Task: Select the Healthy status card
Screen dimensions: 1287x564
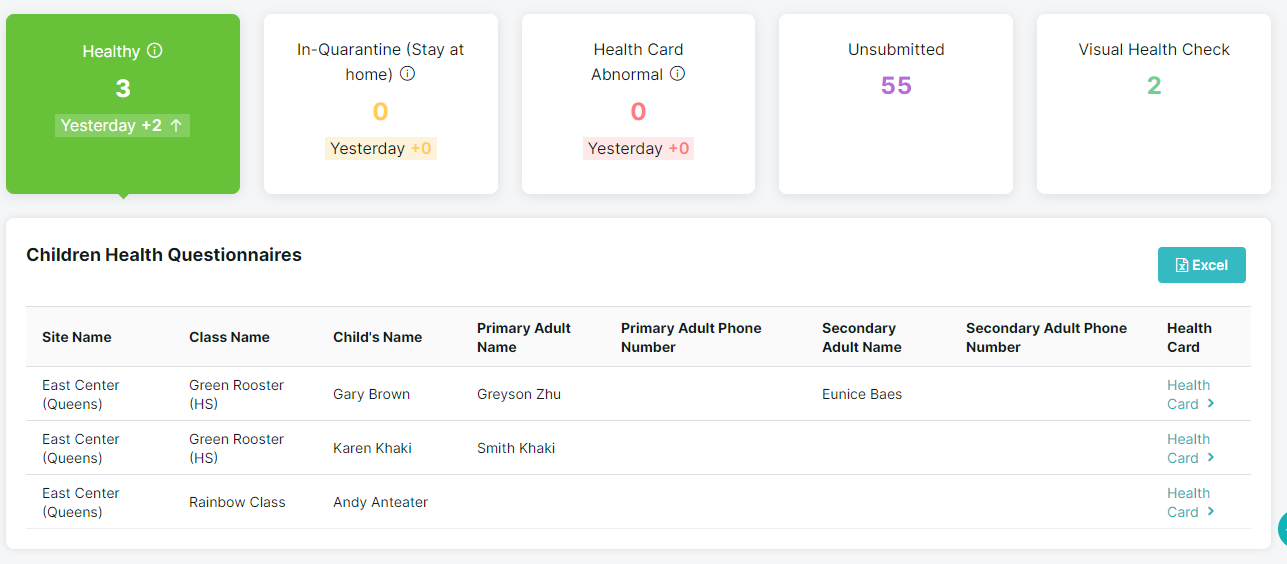Action: (x=123, y=104)
